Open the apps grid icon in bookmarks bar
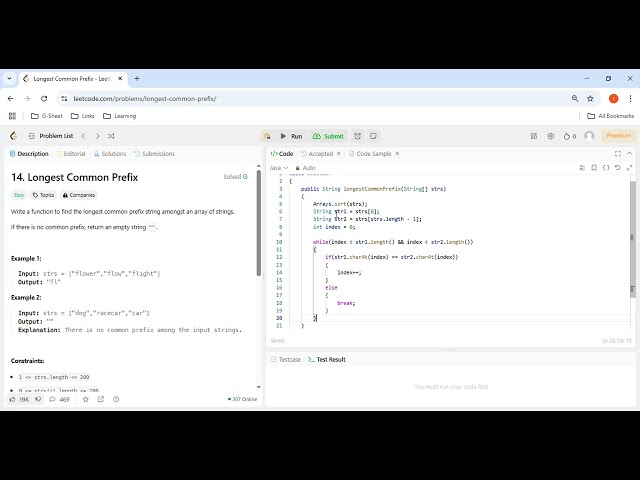The height and width of the screenshot is (480, 640). (12, 116)
